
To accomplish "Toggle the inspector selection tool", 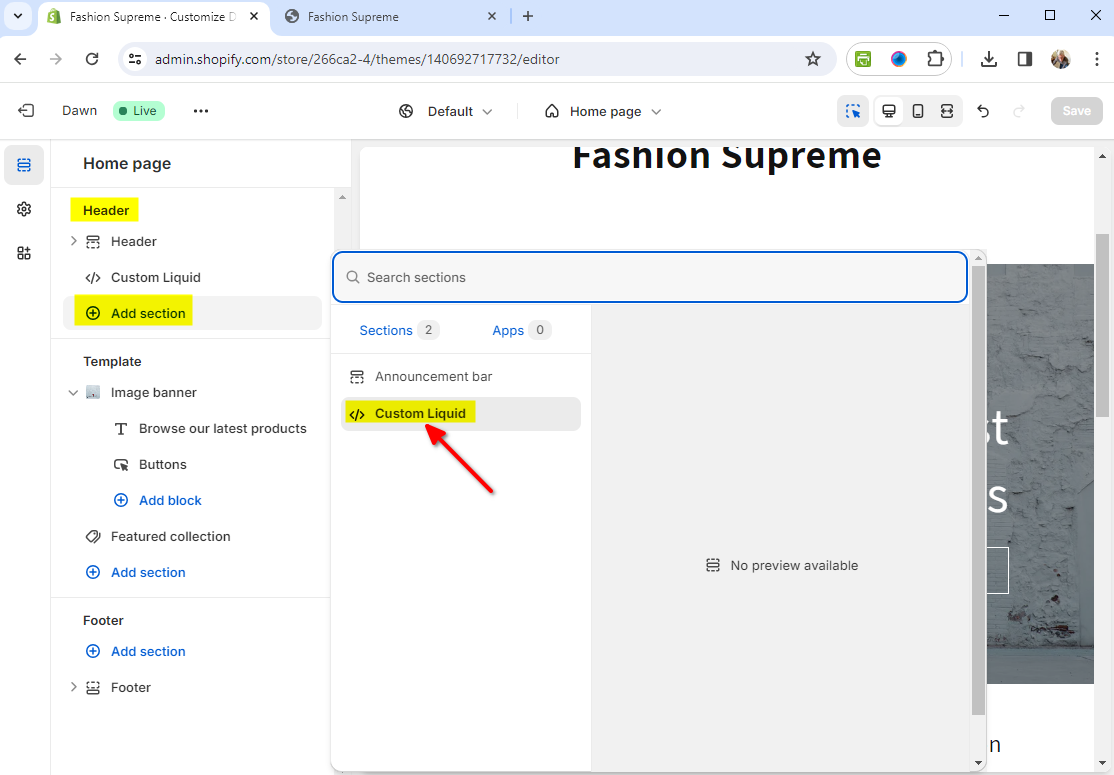I will (x=853, y=111).
